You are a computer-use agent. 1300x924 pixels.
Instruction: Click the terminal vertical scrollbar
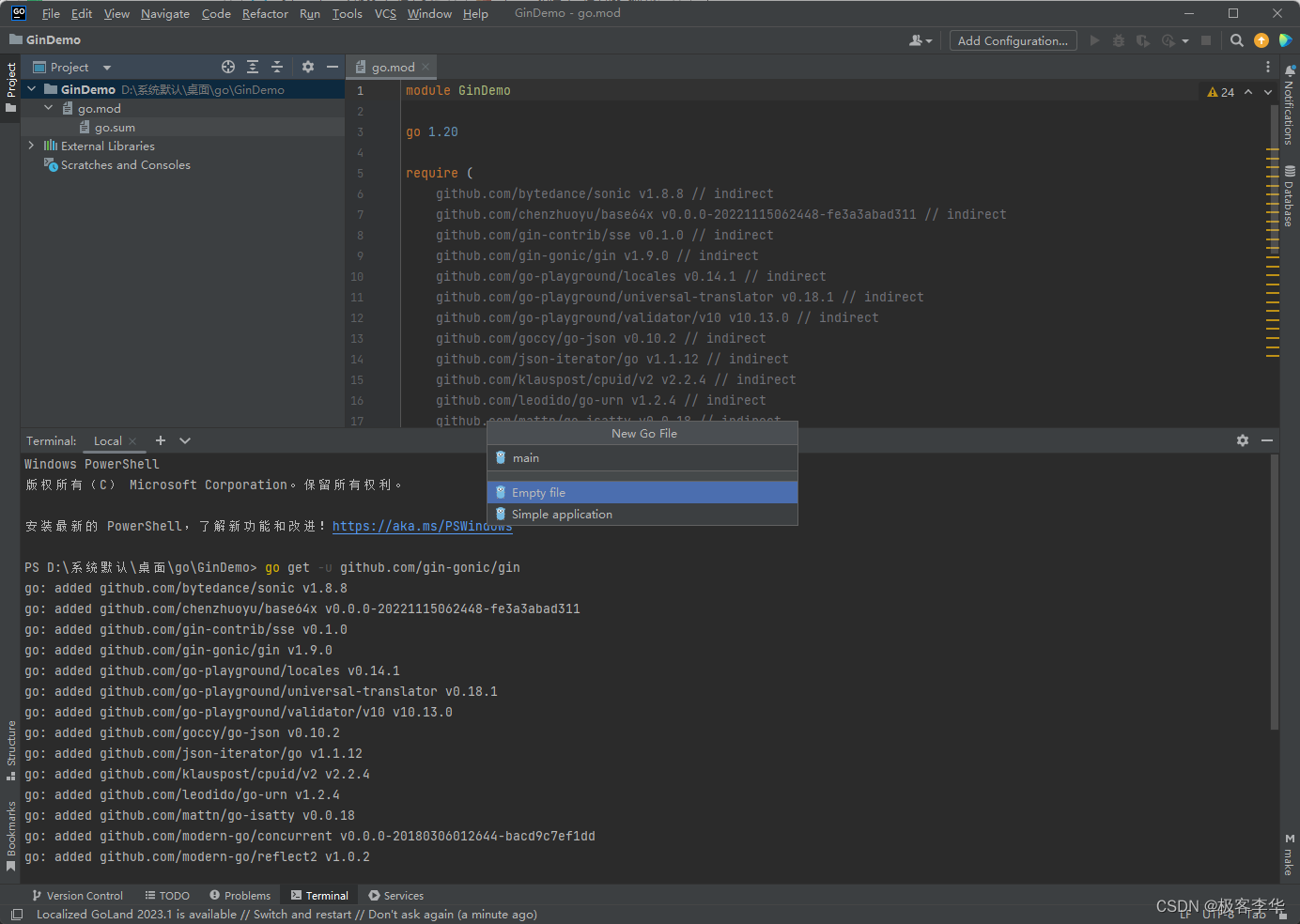click(x=1274, y=592)
